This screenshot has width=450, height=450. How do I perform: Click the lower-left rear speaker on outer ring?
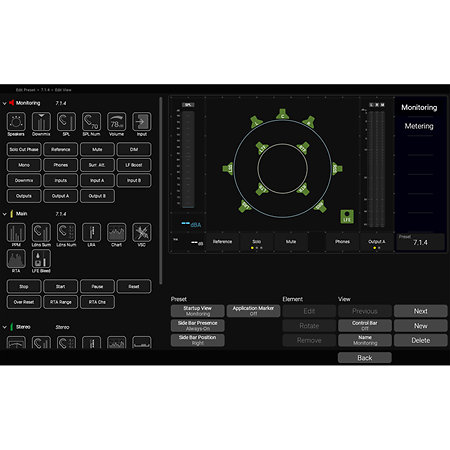click(245, 206)
